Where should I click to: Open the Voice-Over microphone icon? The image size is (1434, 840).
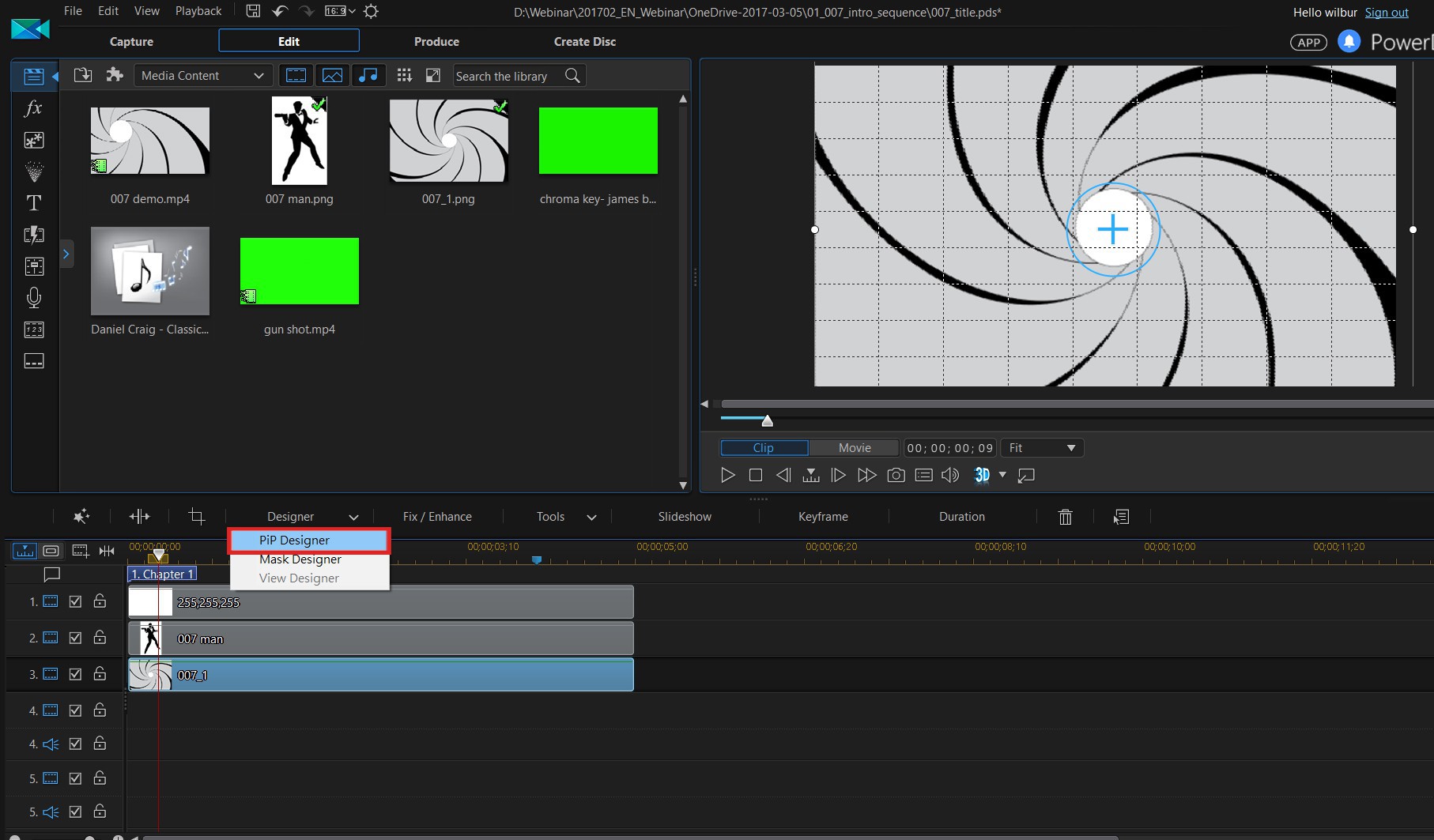tap(33, 298)
